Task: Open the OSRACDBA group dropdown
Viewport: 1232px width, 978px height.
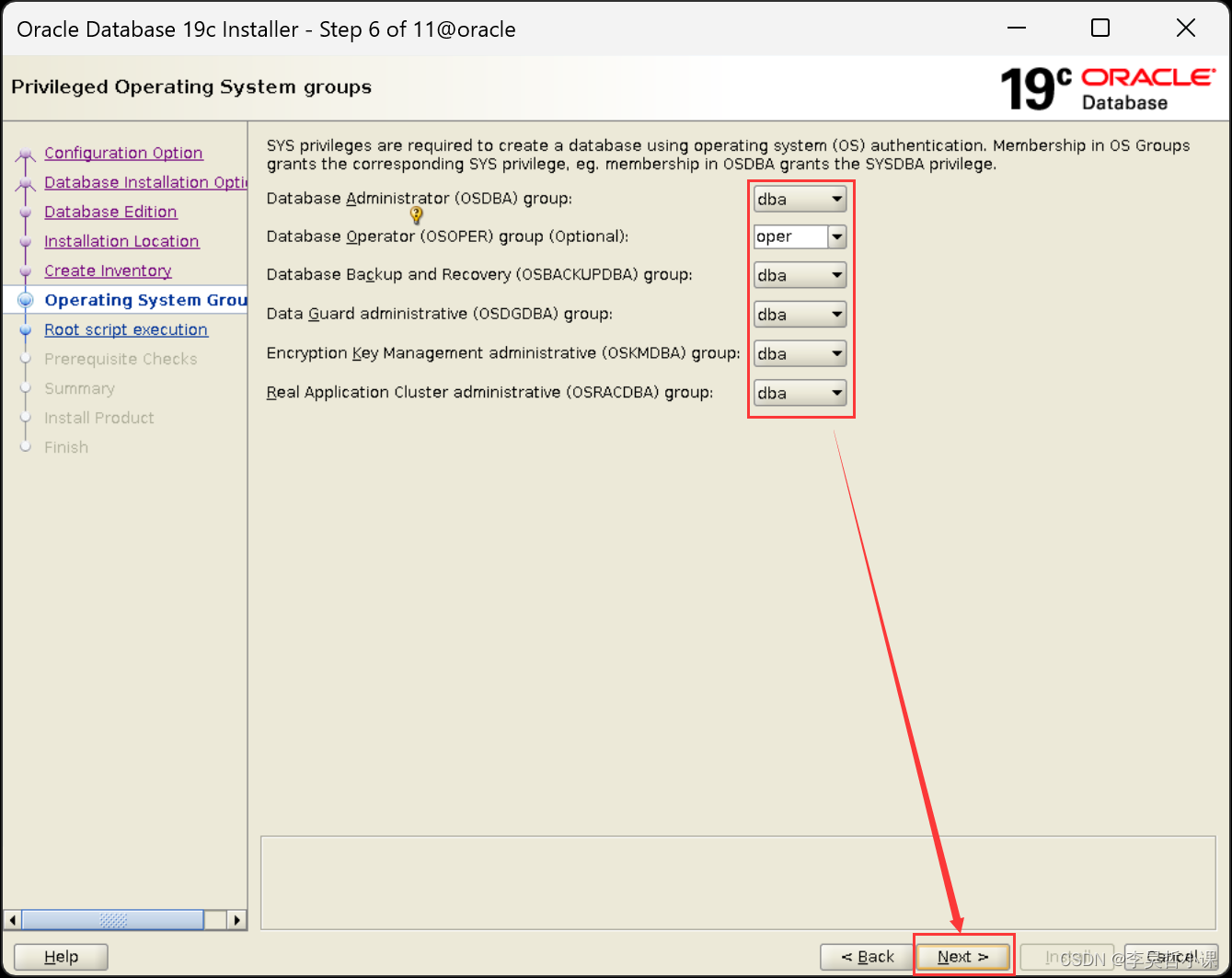Action: (x=800, y=393)
